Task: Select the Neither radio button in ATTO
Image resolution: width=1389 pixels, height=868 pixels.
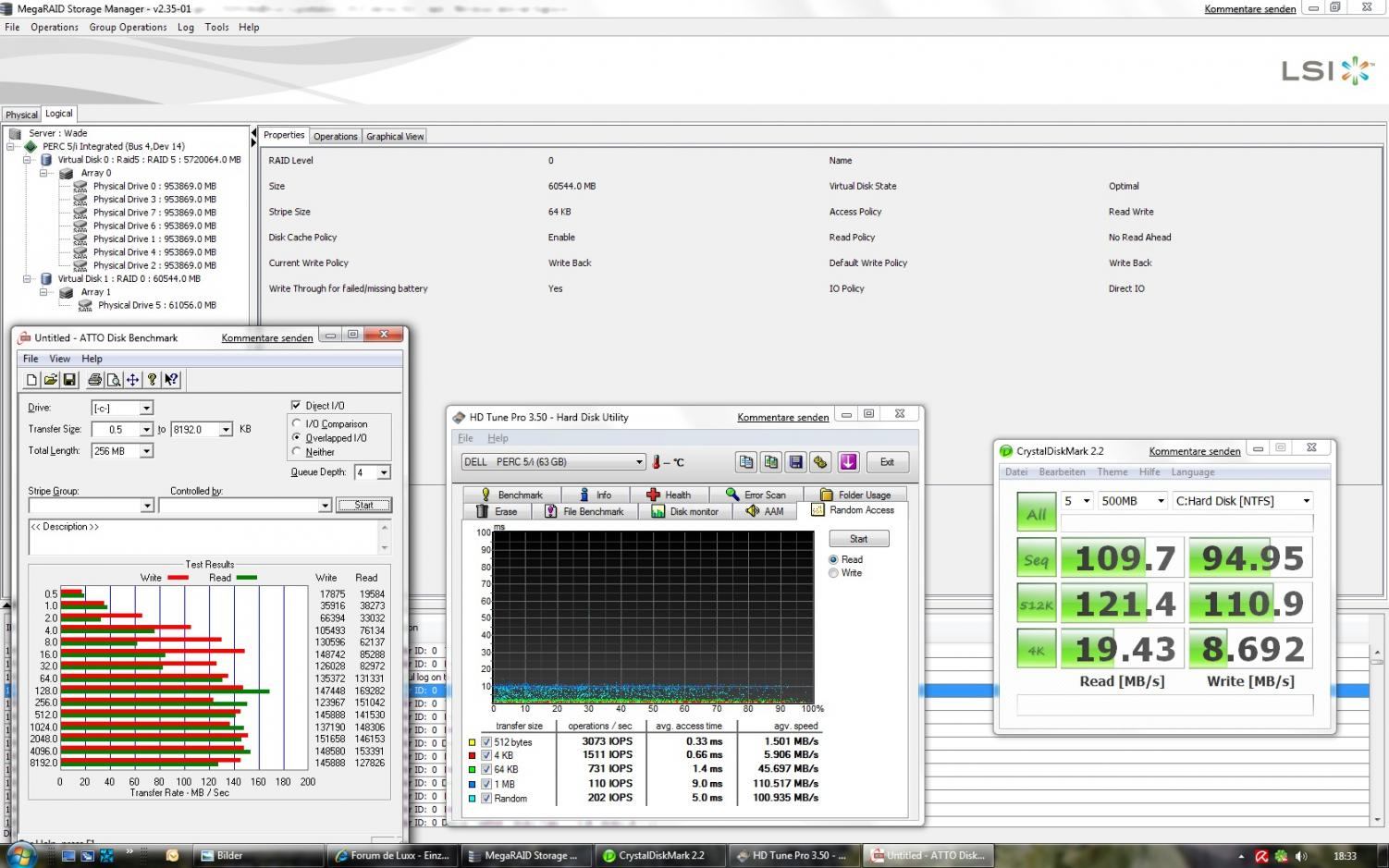Action: (297, 451)
